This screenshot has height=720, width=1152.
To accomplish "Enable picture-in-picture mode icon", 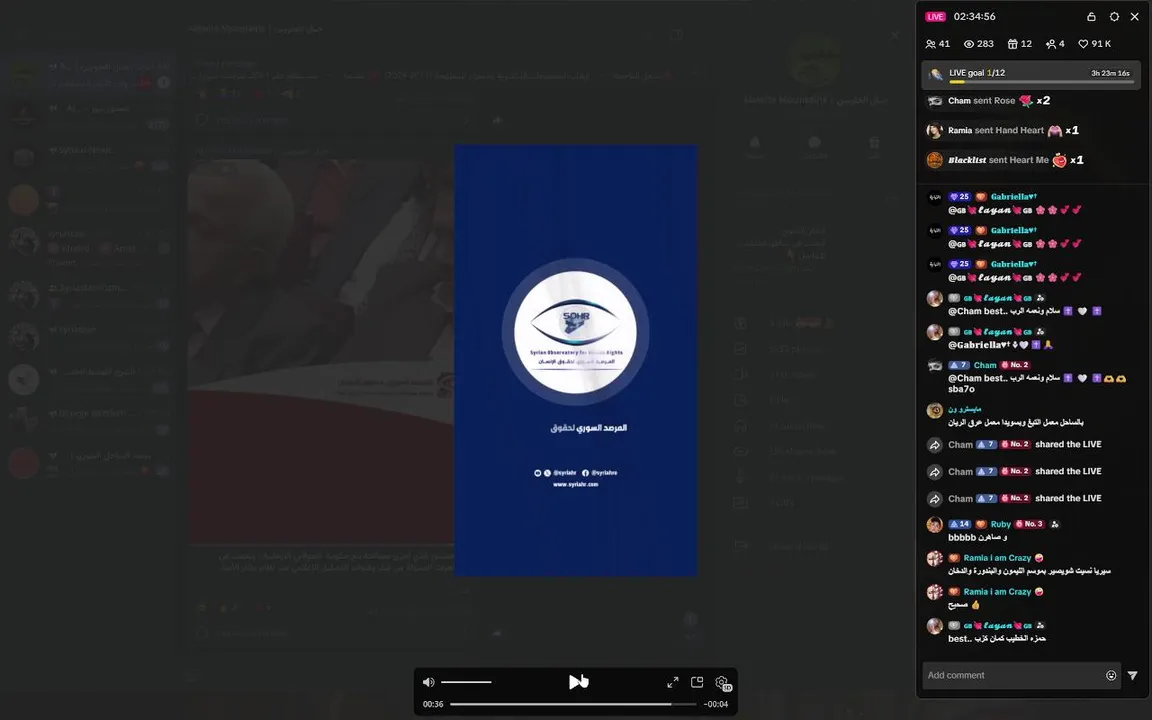I will coord(697,683).
